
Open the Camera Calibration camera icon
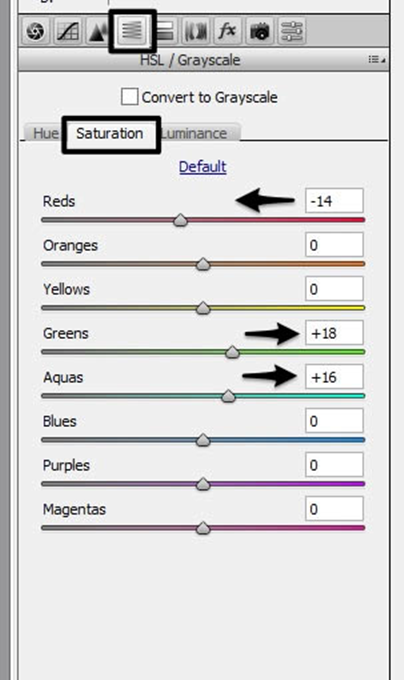pyautogui.click(x=260, y=32)
